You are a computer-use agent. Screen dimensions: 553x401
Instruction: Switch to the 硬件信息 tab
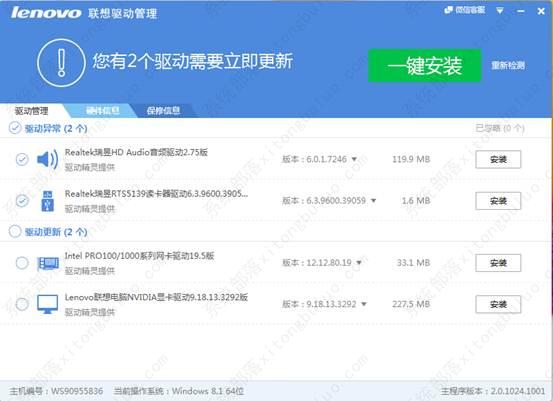tap(103, 111)
